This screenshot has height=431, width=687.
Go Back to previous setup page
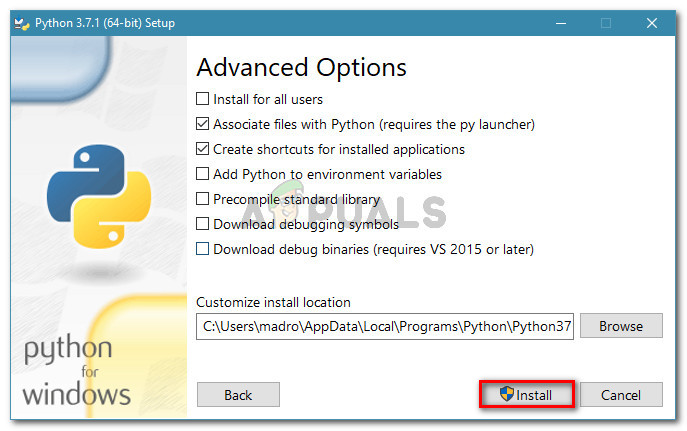click(x=238, y=395)
